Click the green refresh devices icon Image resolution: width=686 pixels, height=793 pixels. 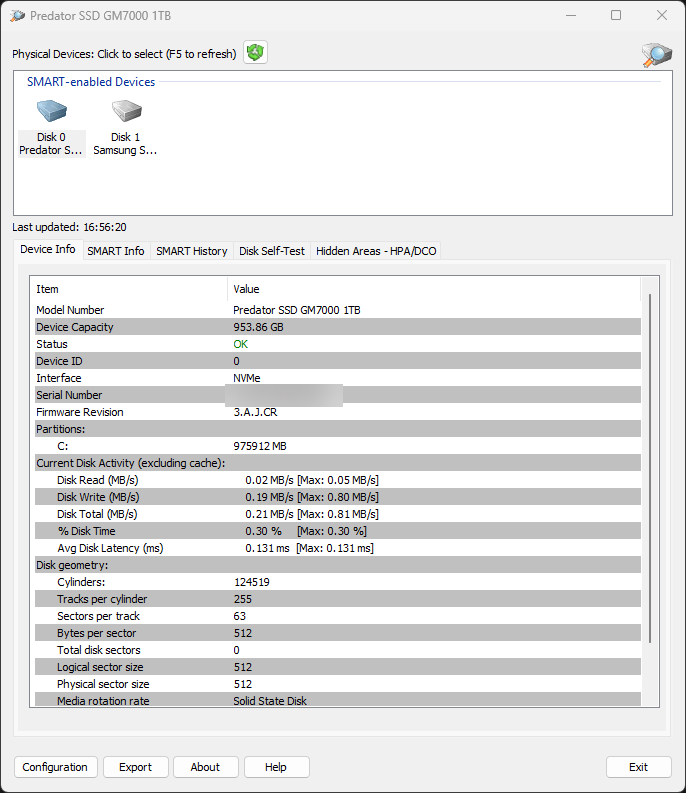pyautogui.click(x=255, y=53)
